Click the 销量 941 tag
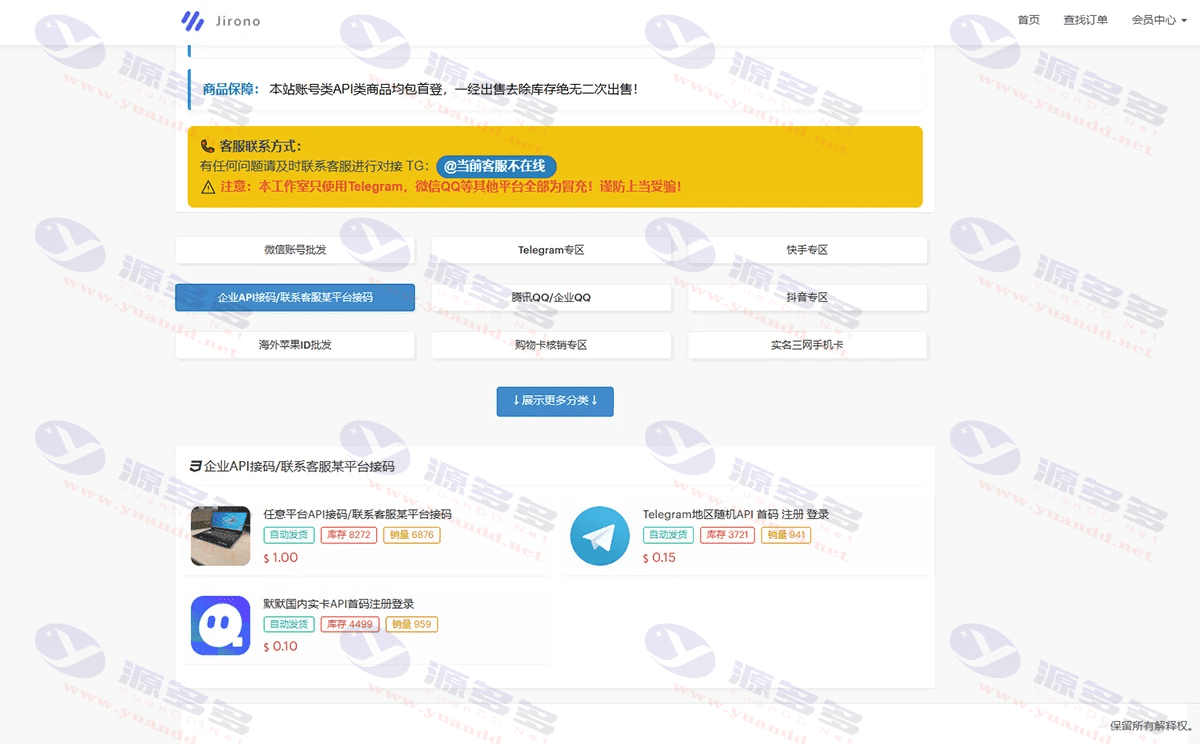This screenshot has height=744, width=1200. click(x=786, y=535)
